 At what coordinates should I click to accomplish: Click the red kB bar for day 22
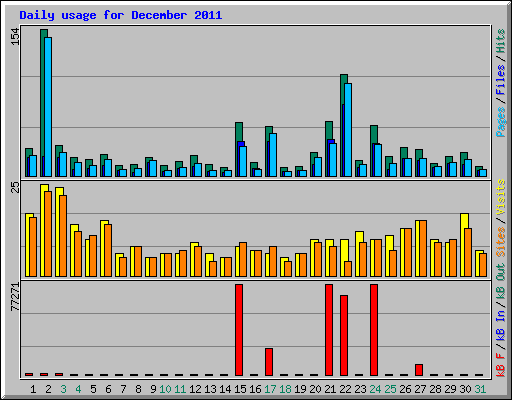click(344, 335)
